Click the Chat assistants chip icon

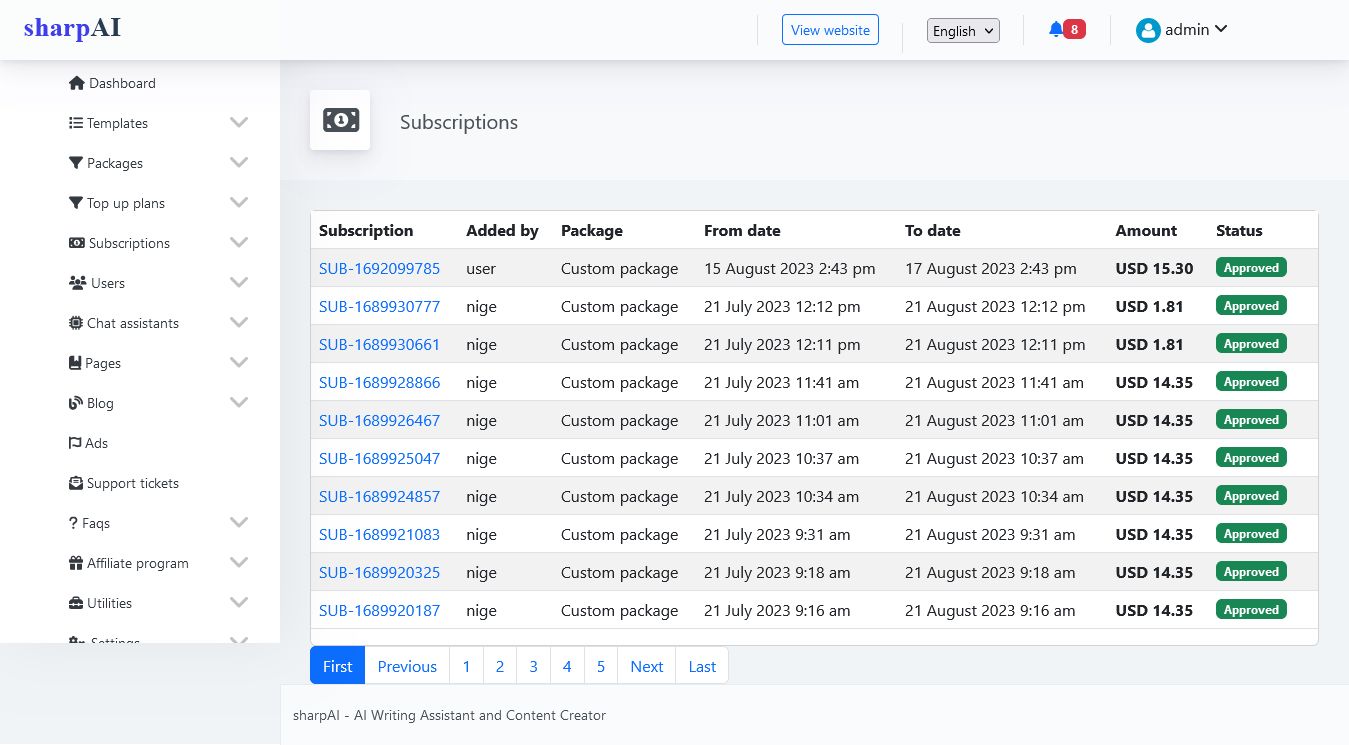point(76,323)
